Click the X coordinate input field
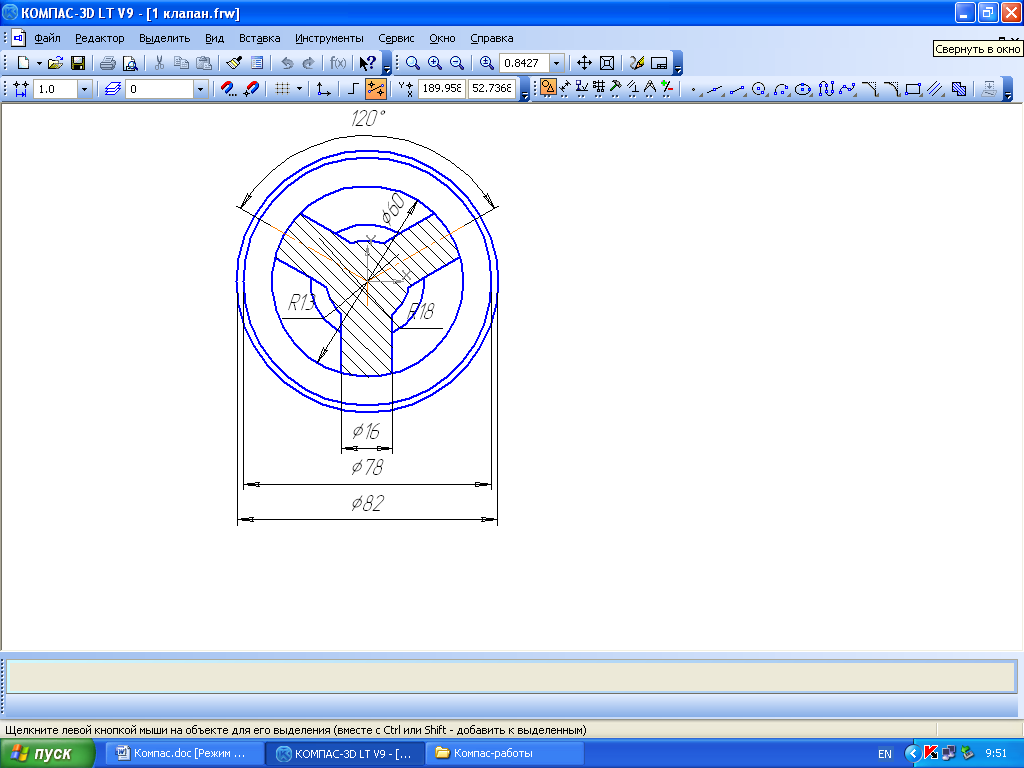This screenshot has height=768, width=1024. pyautogui.click(x=441, y=89)
